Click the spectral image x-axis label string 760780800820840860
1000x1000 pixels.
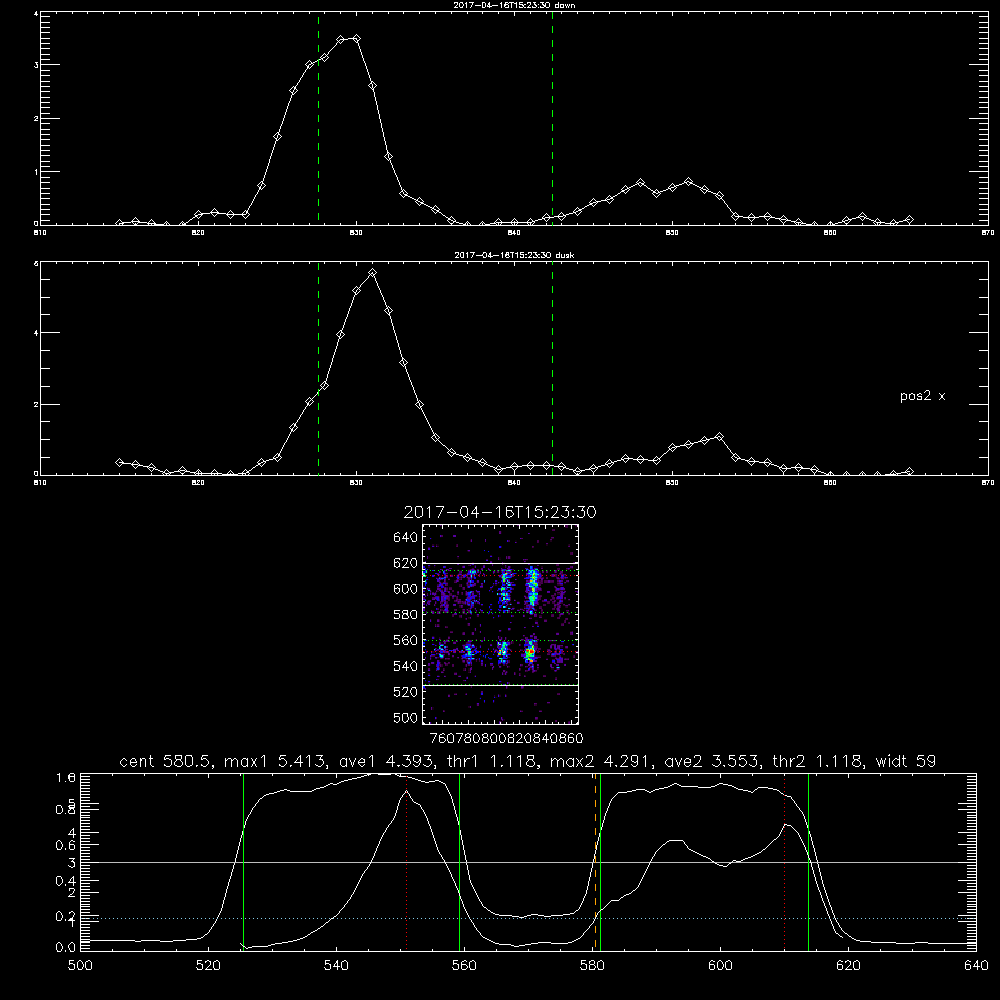pos(506,738)
